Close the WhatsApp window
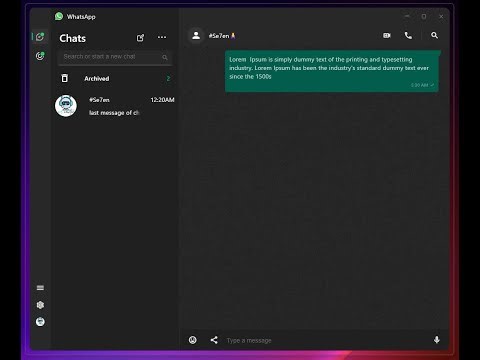480x360 pixels. [x=441, y=16]
